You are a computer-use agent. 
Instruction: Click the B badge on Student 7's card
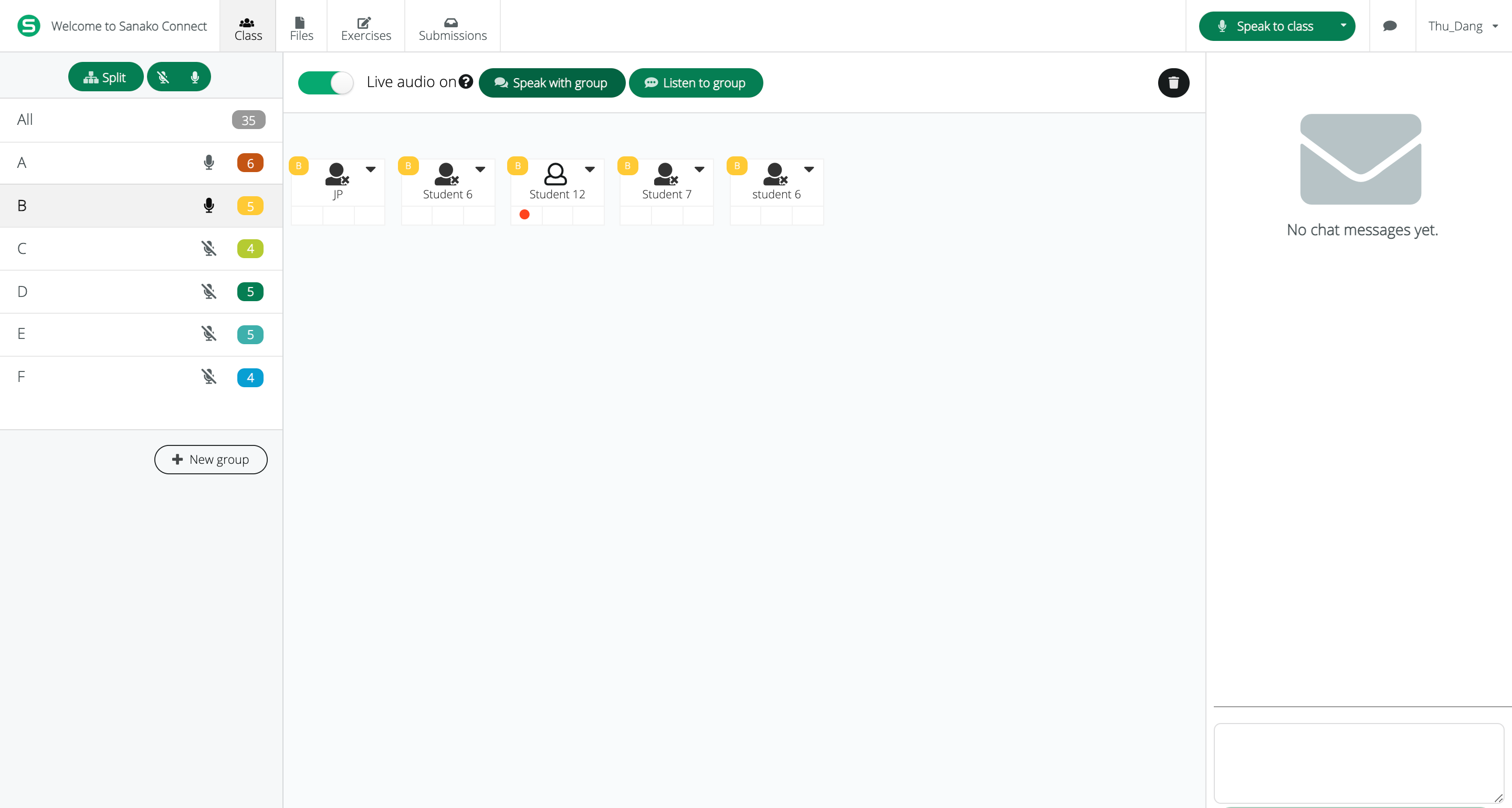coord(627,165)
